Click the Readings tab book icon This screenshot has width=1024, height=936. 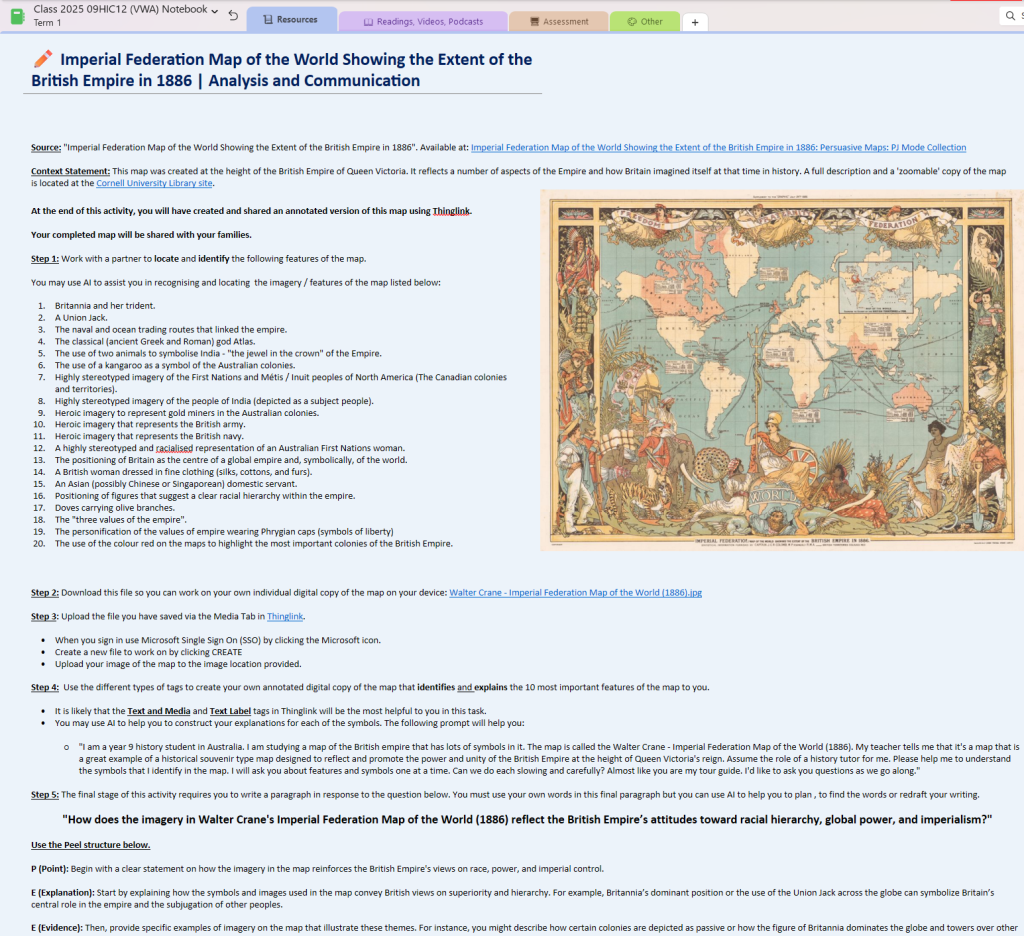368,22
